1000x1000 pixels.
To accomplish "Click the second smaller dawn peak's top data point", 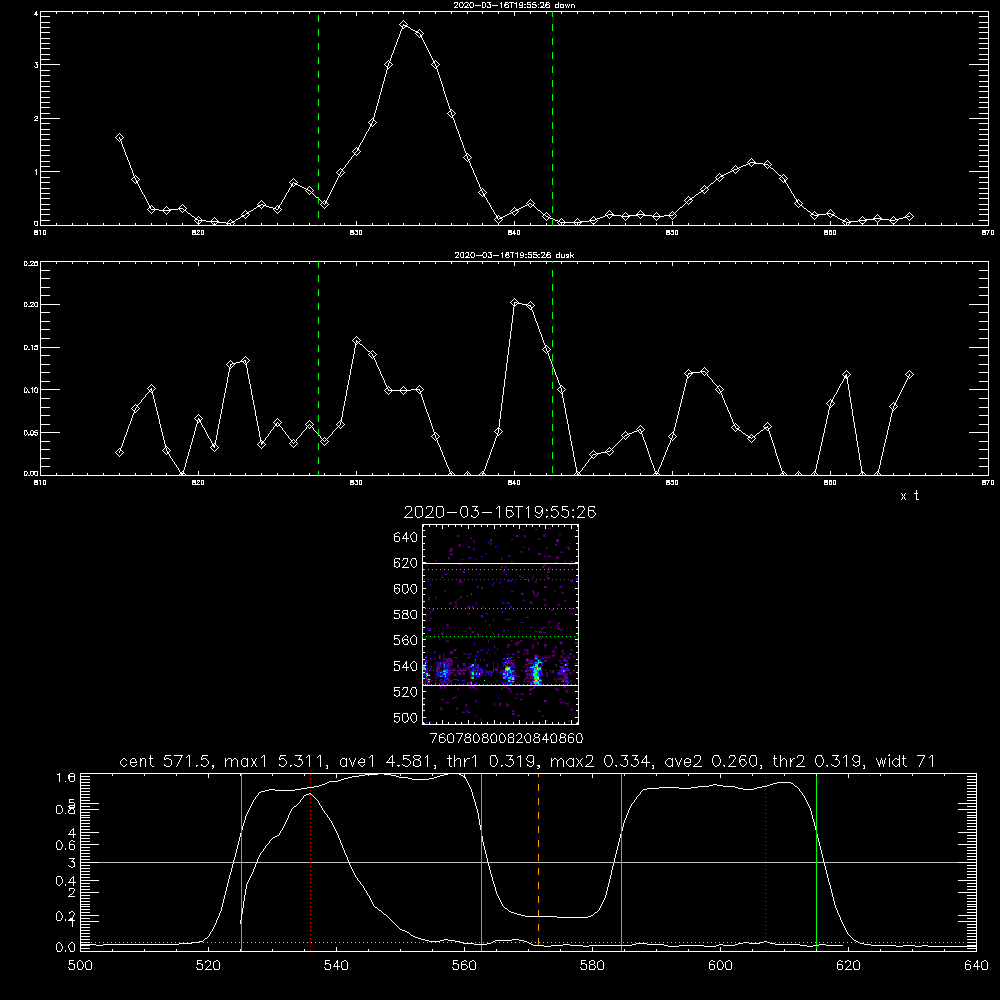I will (752, 163).
